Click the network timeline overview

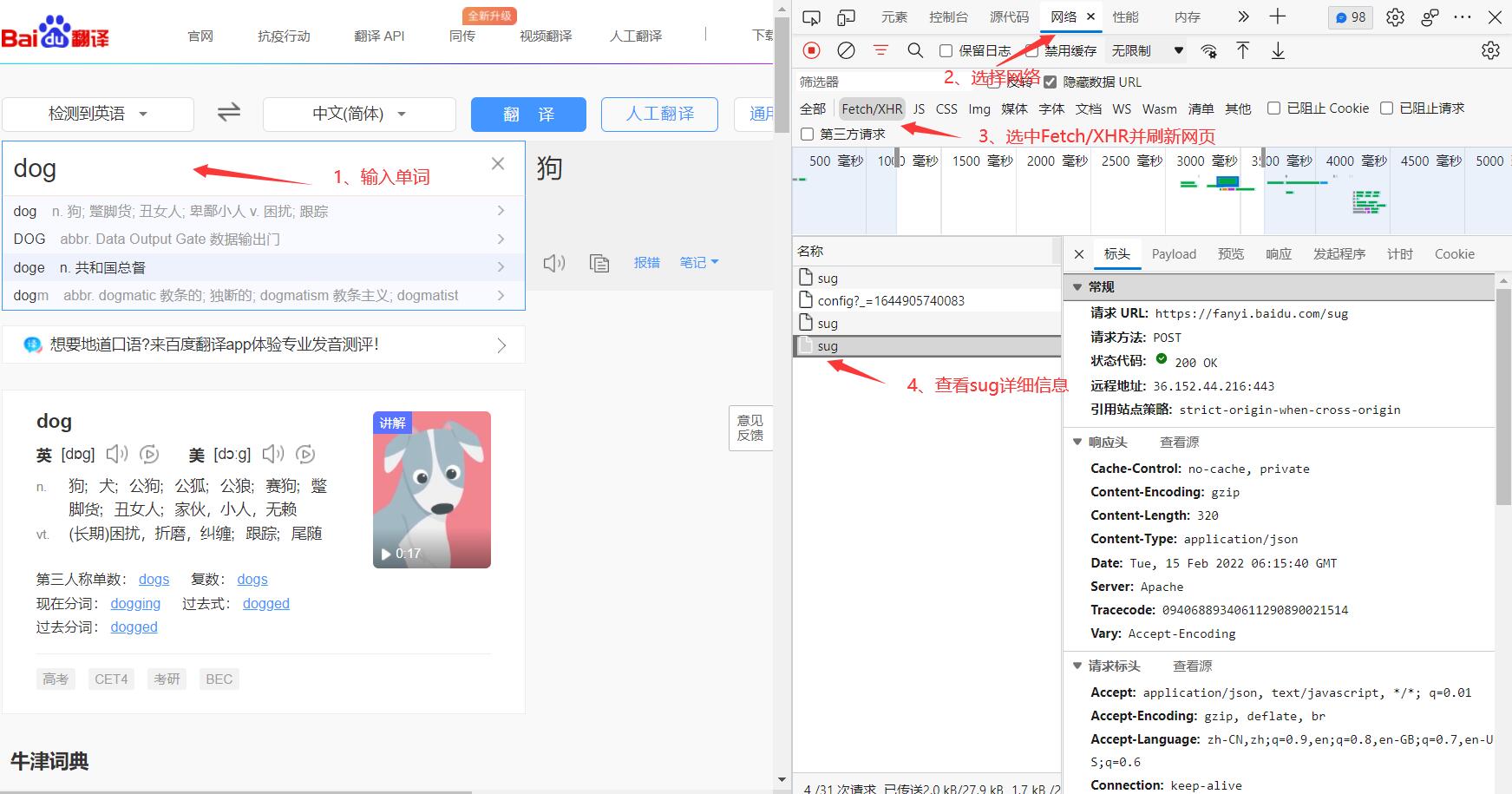[1152, 191]
